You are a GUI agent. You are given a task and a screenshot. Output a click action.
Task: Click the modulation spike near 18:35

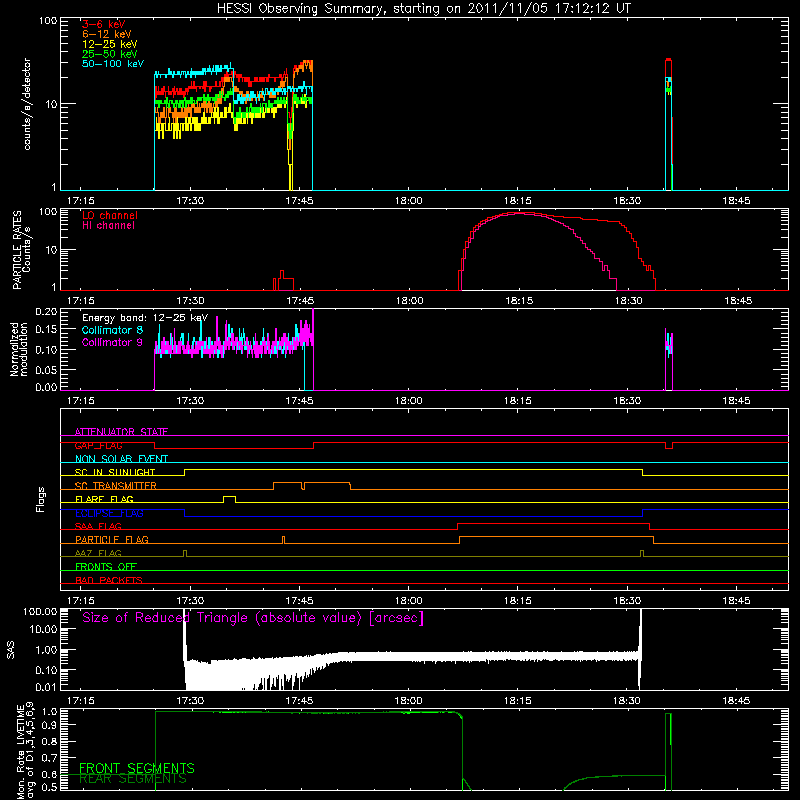click(x=669, y=359)
